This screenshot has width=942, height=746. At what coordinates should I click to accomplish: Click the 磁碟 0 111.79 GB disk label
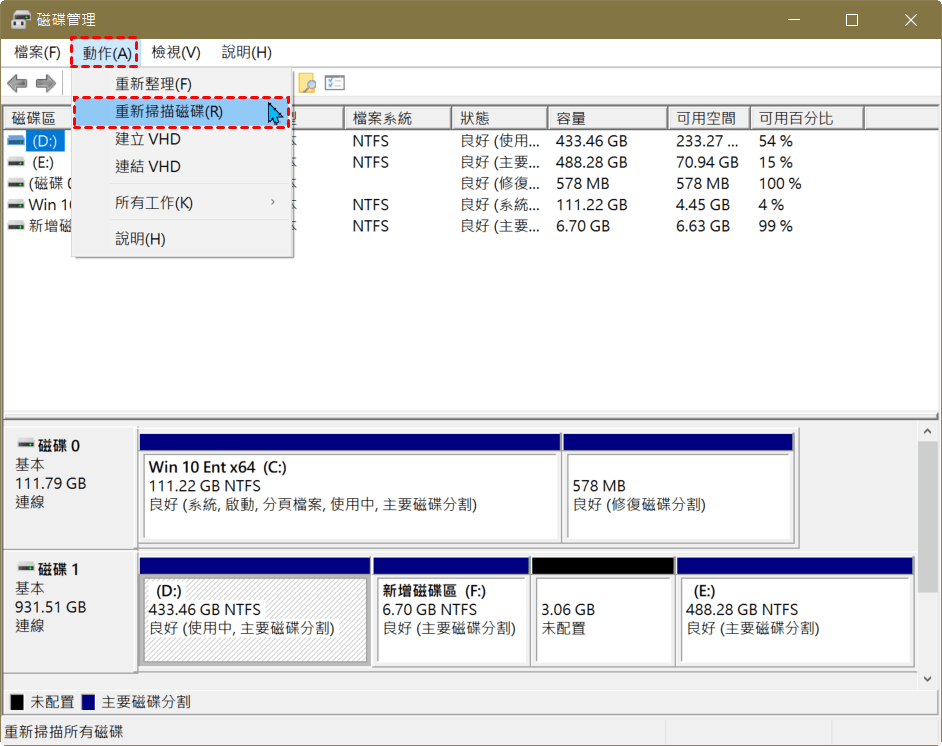[x=70, y=487]
